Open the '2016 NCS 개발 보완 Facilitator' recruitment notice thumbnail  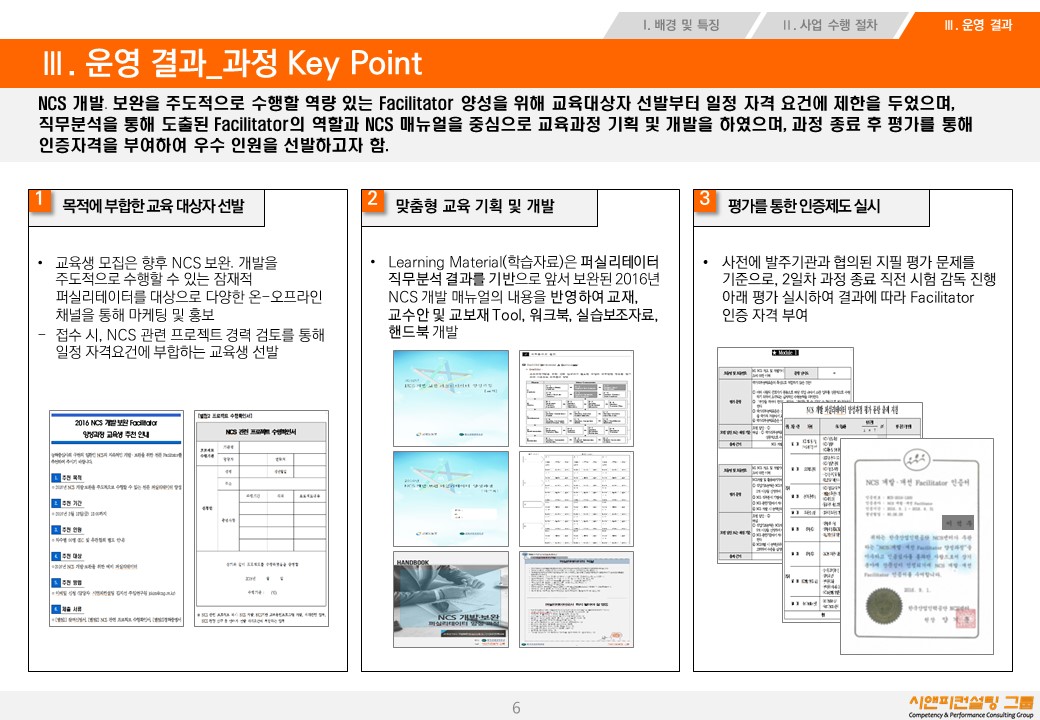pos(116,518)
